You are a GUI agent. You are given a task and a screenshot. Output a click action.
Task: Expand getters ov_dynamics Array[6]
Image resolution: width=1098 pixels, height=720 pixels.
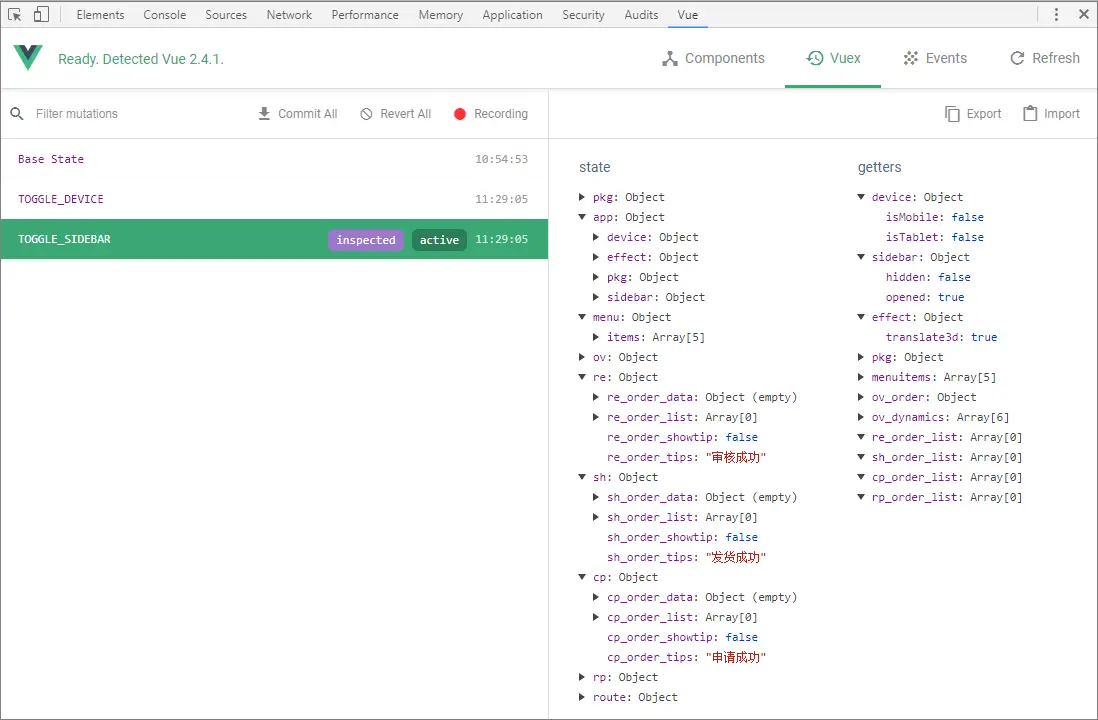tap(861, 417)
